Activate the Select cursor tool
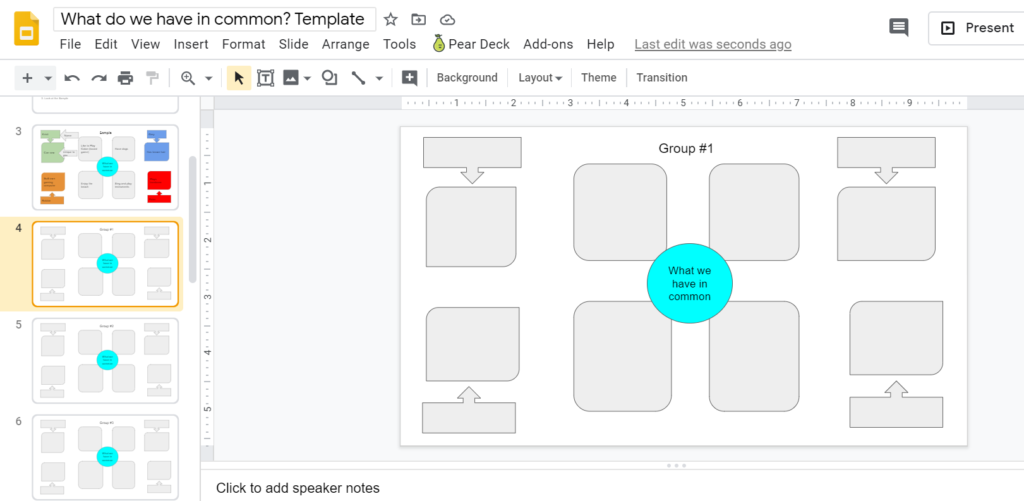The height and width of the screenshot is (501, 1024). tap(238, 78)
